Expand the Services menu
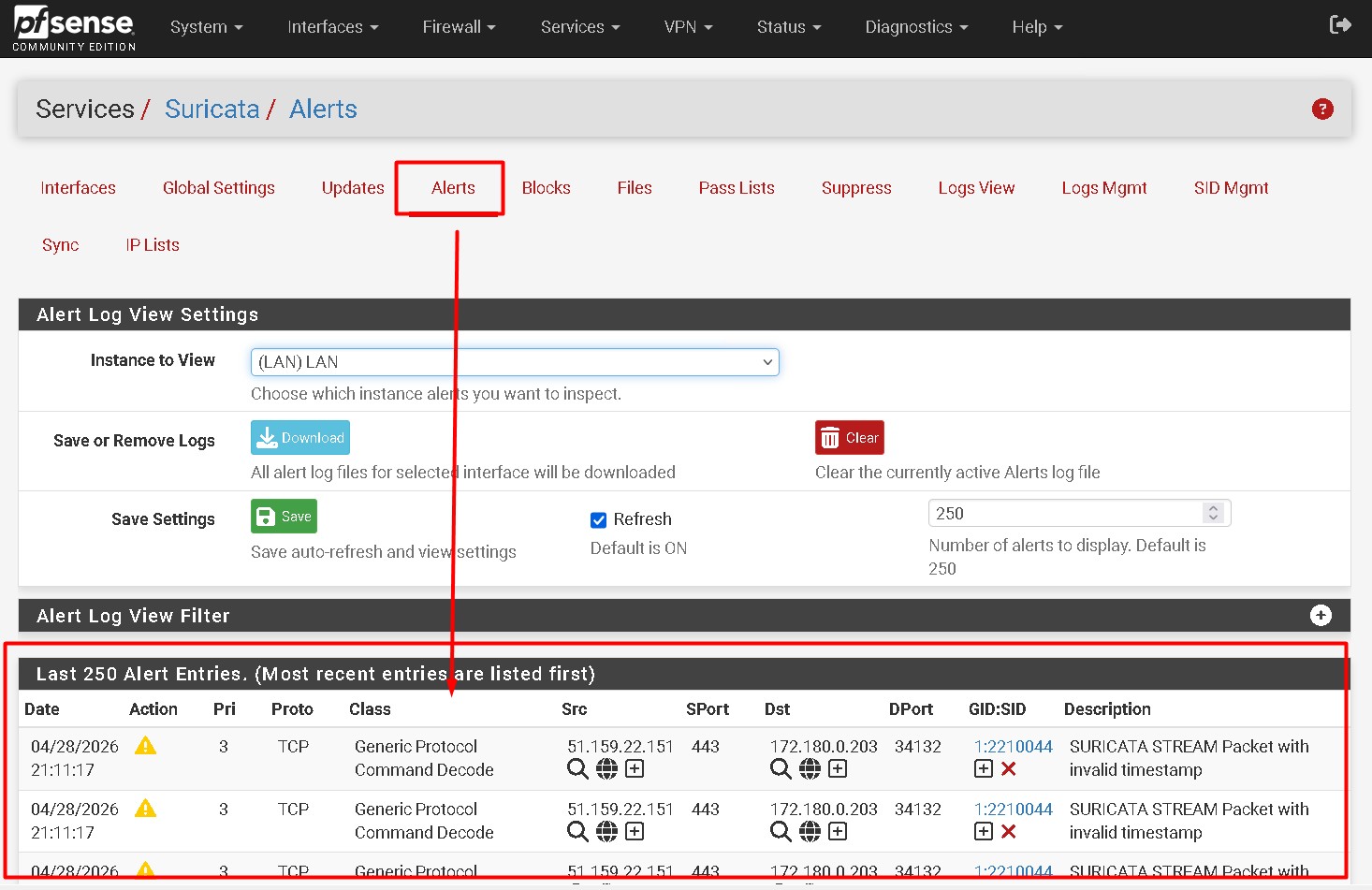Image resolution: width=1372 pixels, height=890 pixels. tap(579, 27)
